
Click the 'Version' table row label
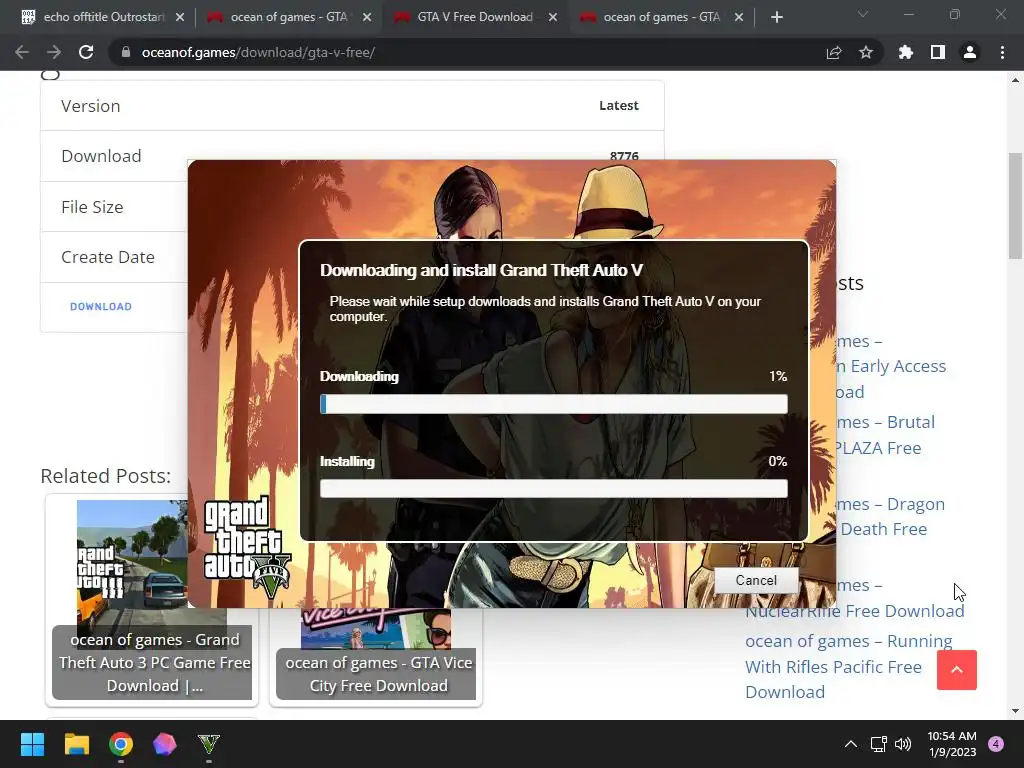tap(91, 106)
